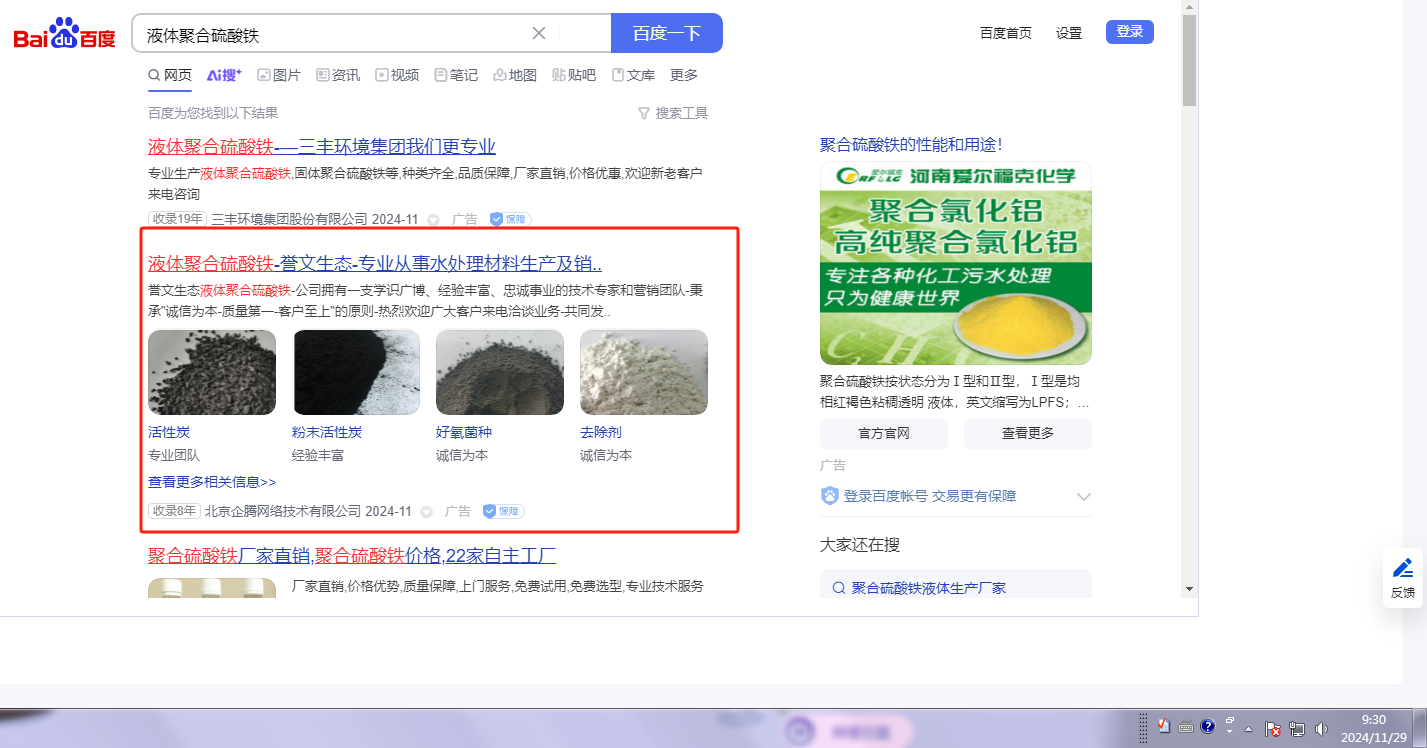Screen dimensions: 1427x748
Task: Open the 活性炭 granules thumbnail
Action: click(x=212, y=372)
